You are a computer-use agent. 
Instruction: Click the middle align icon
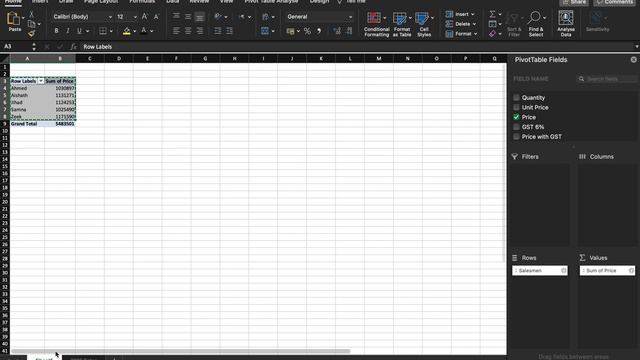pyautogui.click(x=188, y=16)
